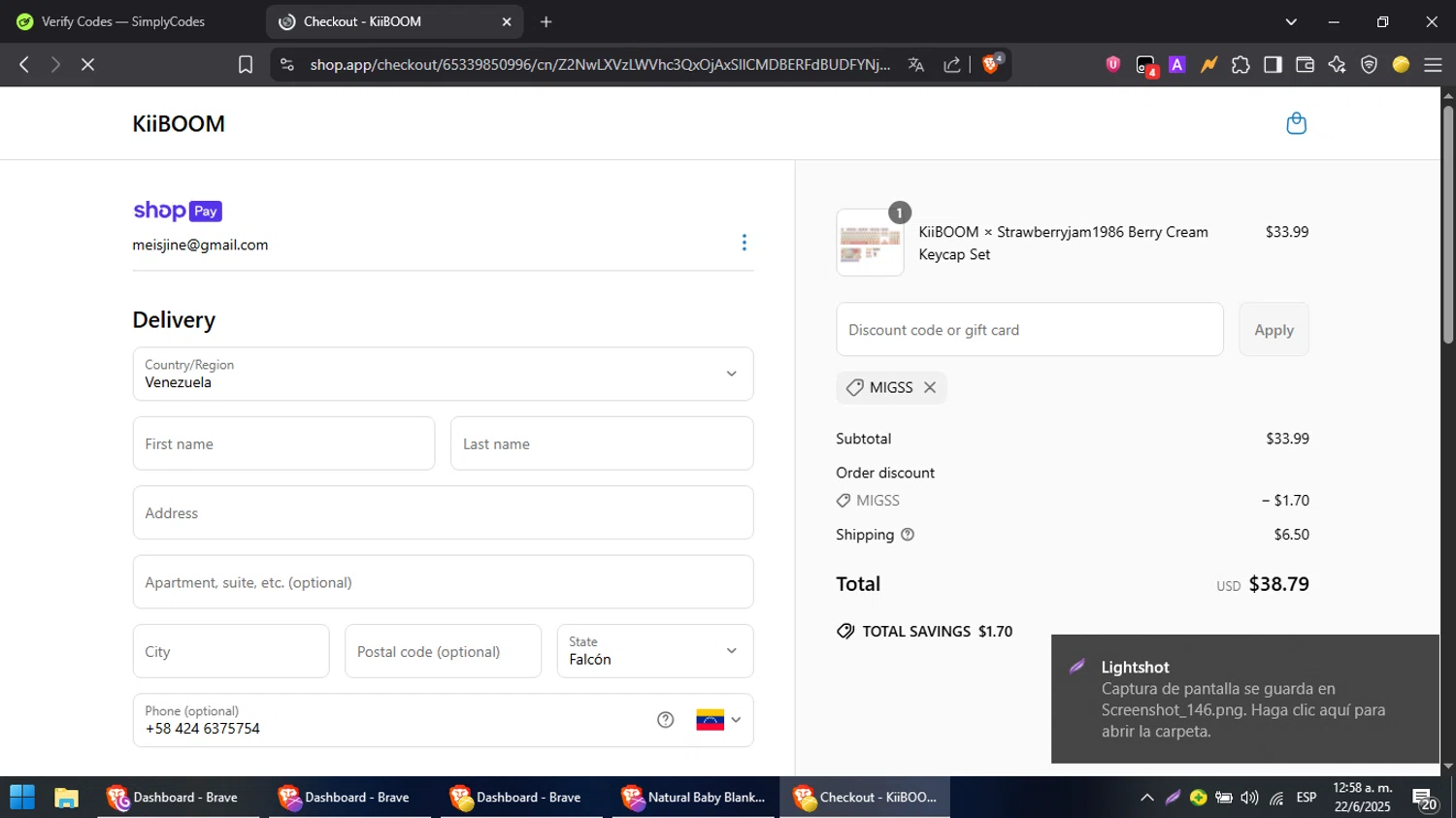Click the share page icon
Screen dimensions: 1456x818
point(952,64)
